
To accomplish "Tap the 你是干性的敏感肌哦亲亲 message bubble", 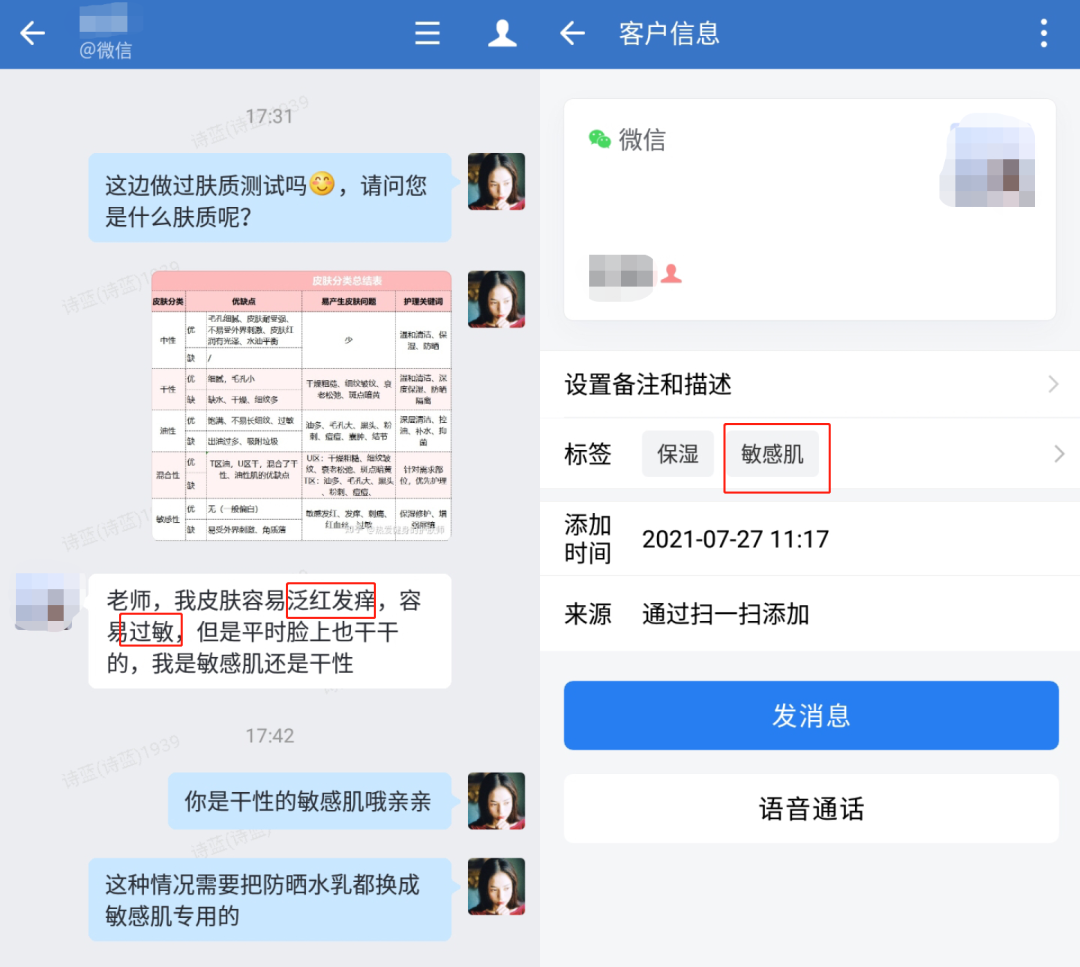I will click(x=308, y=801).
